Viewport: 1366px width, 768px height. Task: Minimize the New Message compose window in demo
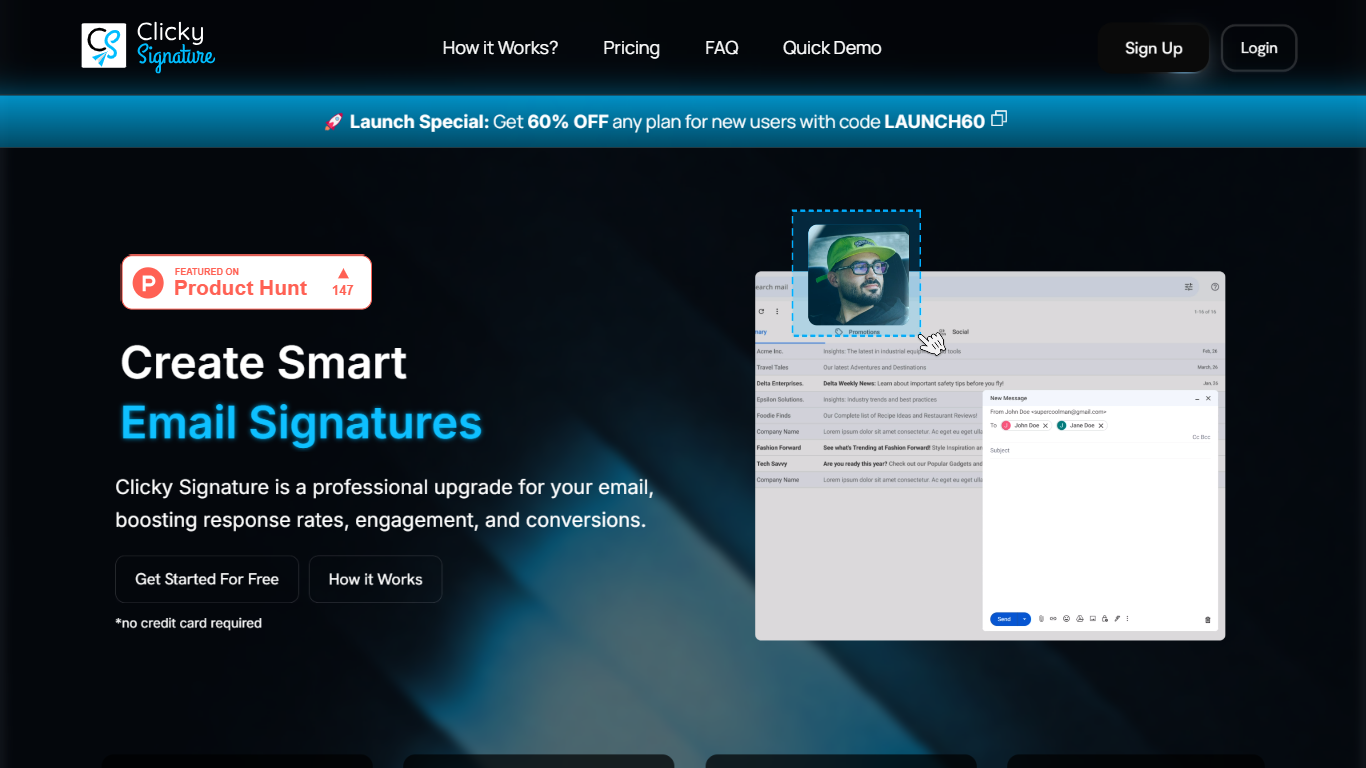coord(1197,398)
